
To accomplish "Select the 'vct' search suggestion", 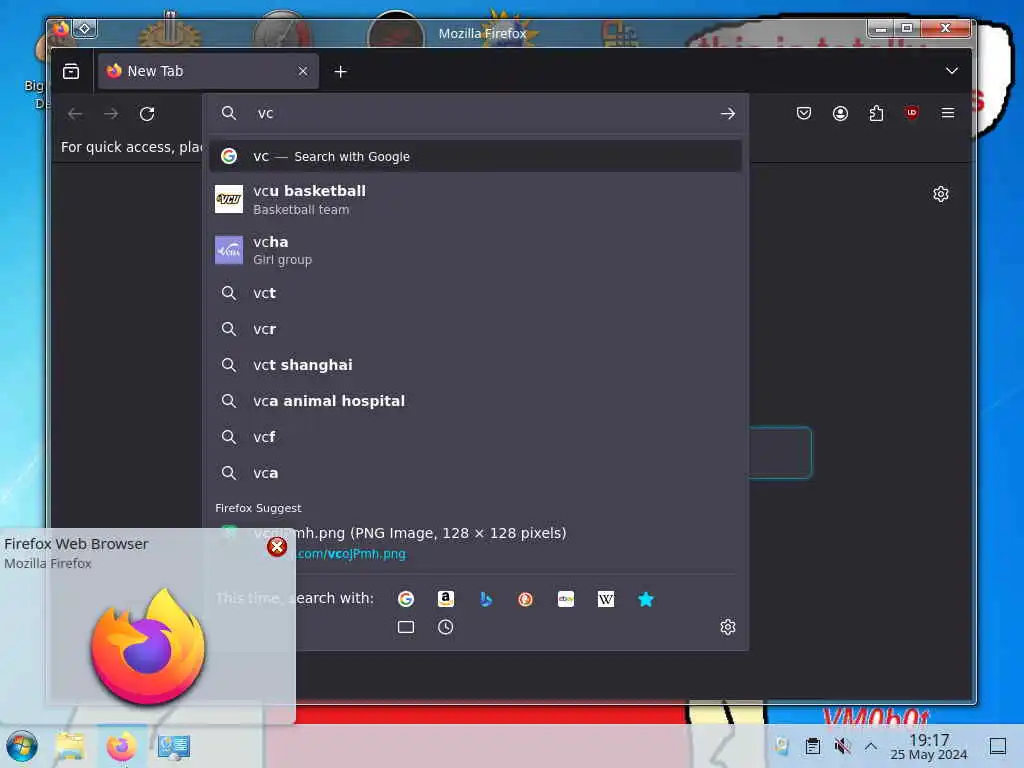I will pos(475,293).
